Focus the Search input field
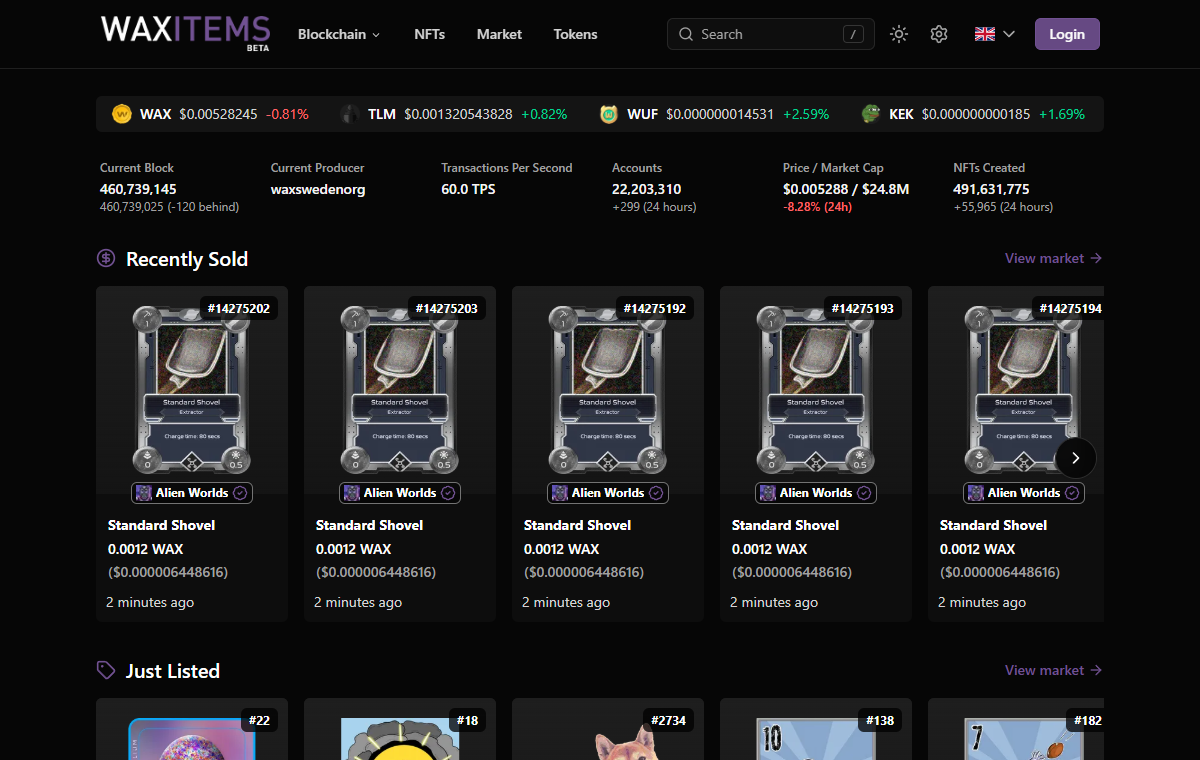1200x760 pixels. (770, 34)
